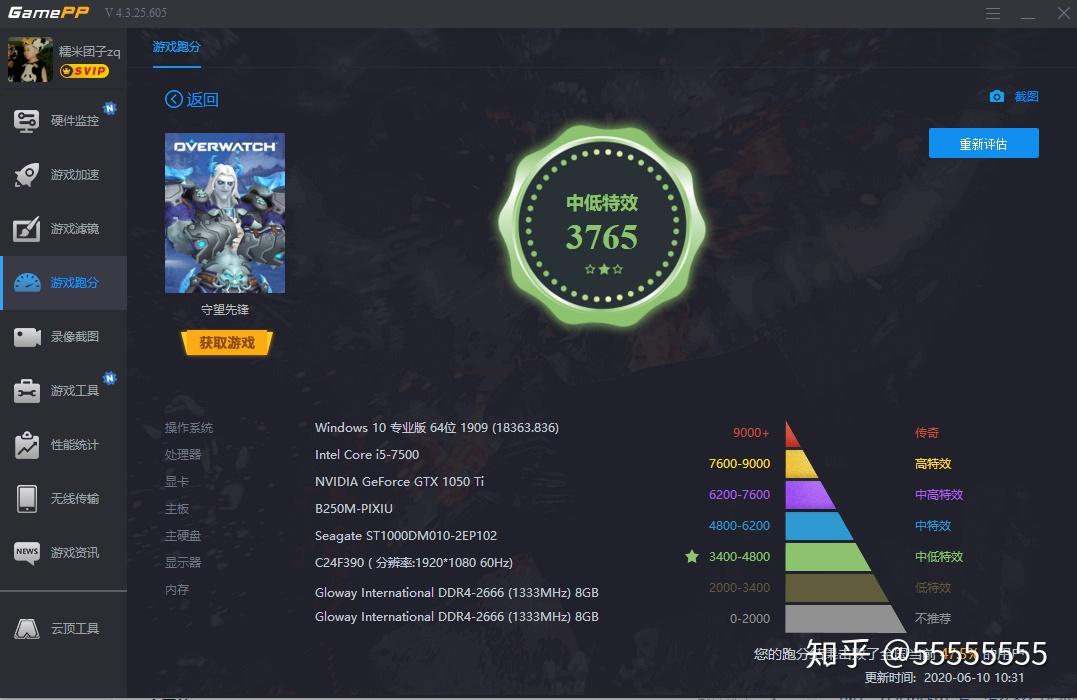Screen dimensions: 1077x700
Task: Click the score range "9000+"
Action: [751, 433]
